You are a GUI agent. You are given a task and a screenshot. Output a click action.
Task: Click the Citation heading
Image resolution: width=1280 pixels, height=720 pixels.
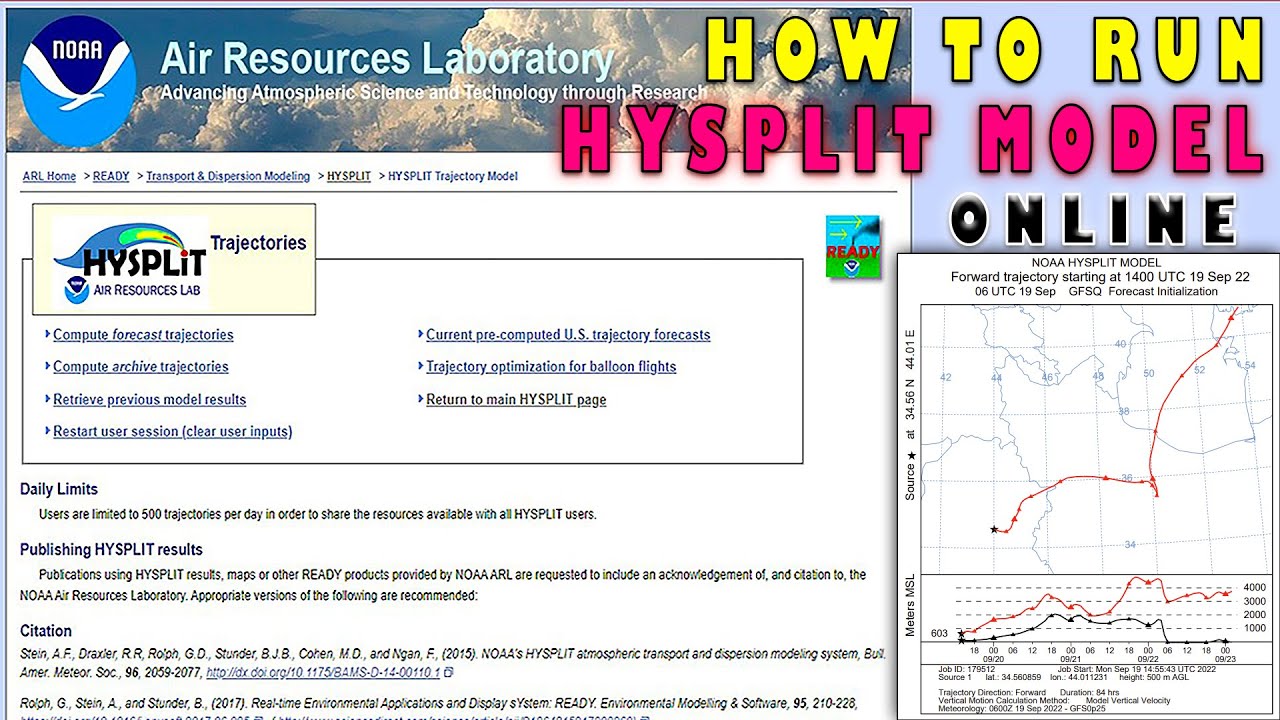(x=46, y=631)
